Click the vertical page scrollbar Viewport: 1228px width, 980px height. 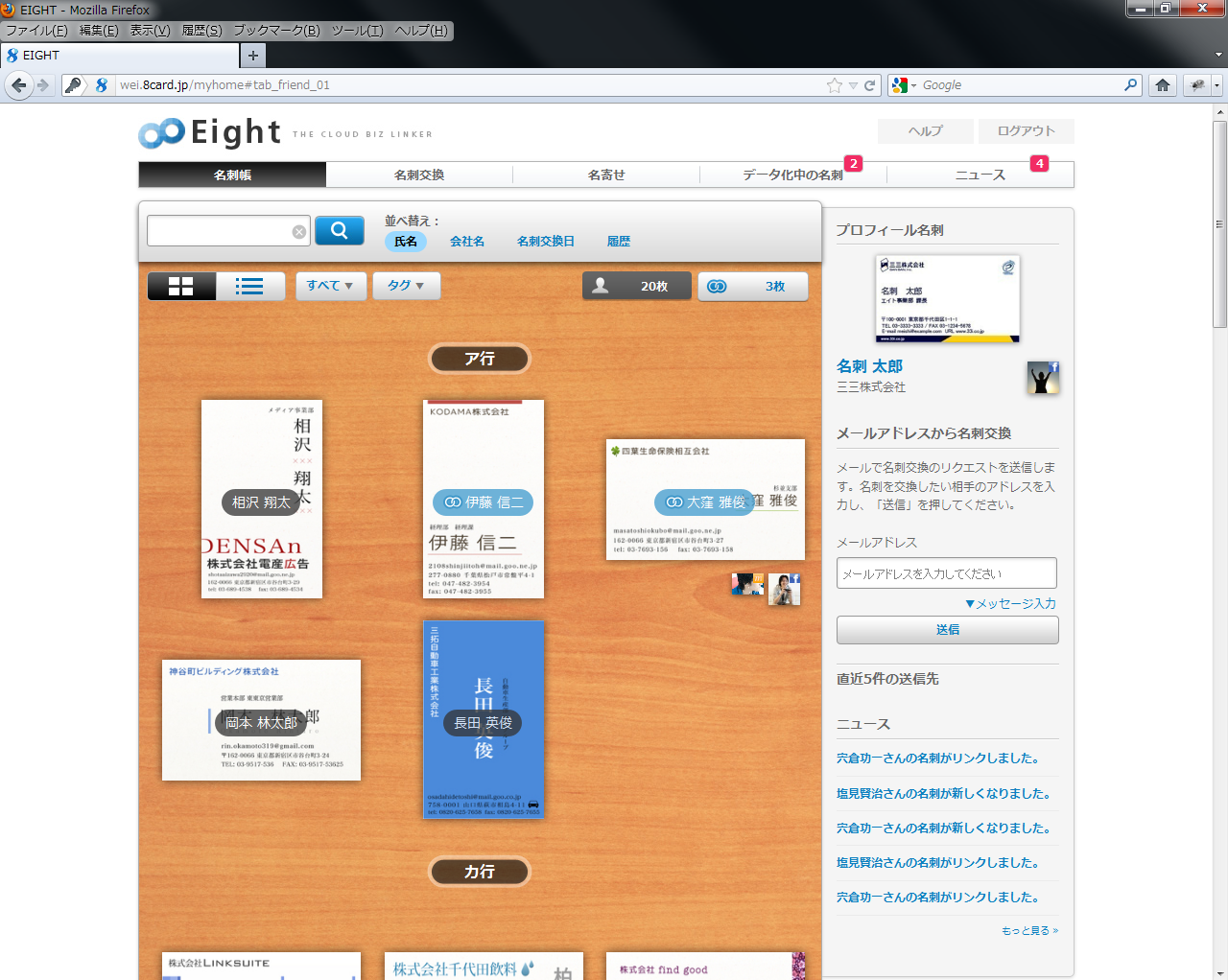tap(1219, 224)
